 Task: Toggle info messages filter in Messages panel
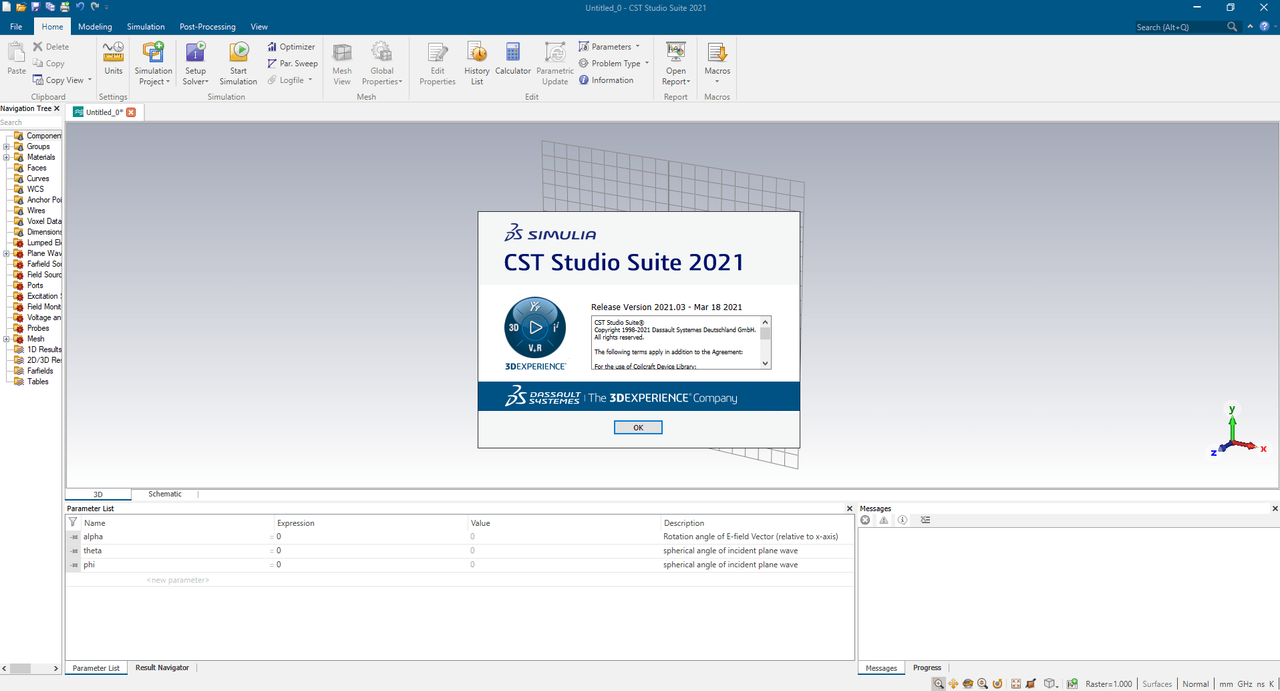pyautogui.click(x=902, y=520)
